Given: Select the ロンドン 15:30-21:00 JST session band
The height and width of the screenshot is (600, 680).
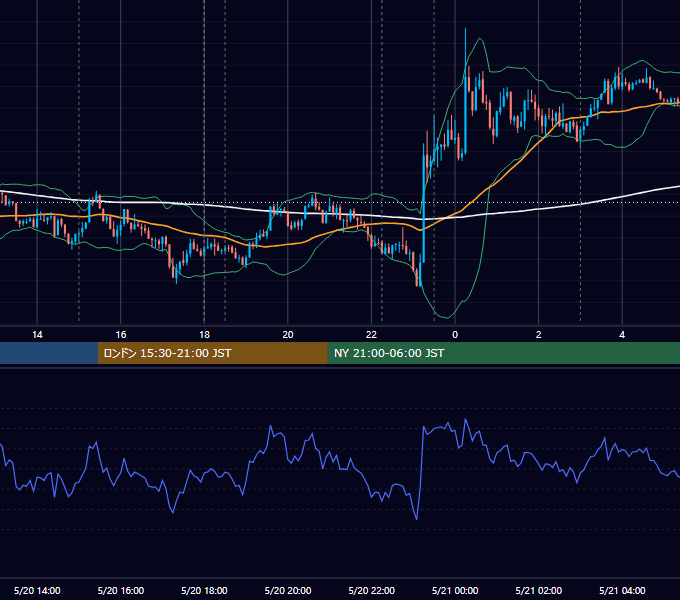Looking at the screenshot, I should [212, 353].
